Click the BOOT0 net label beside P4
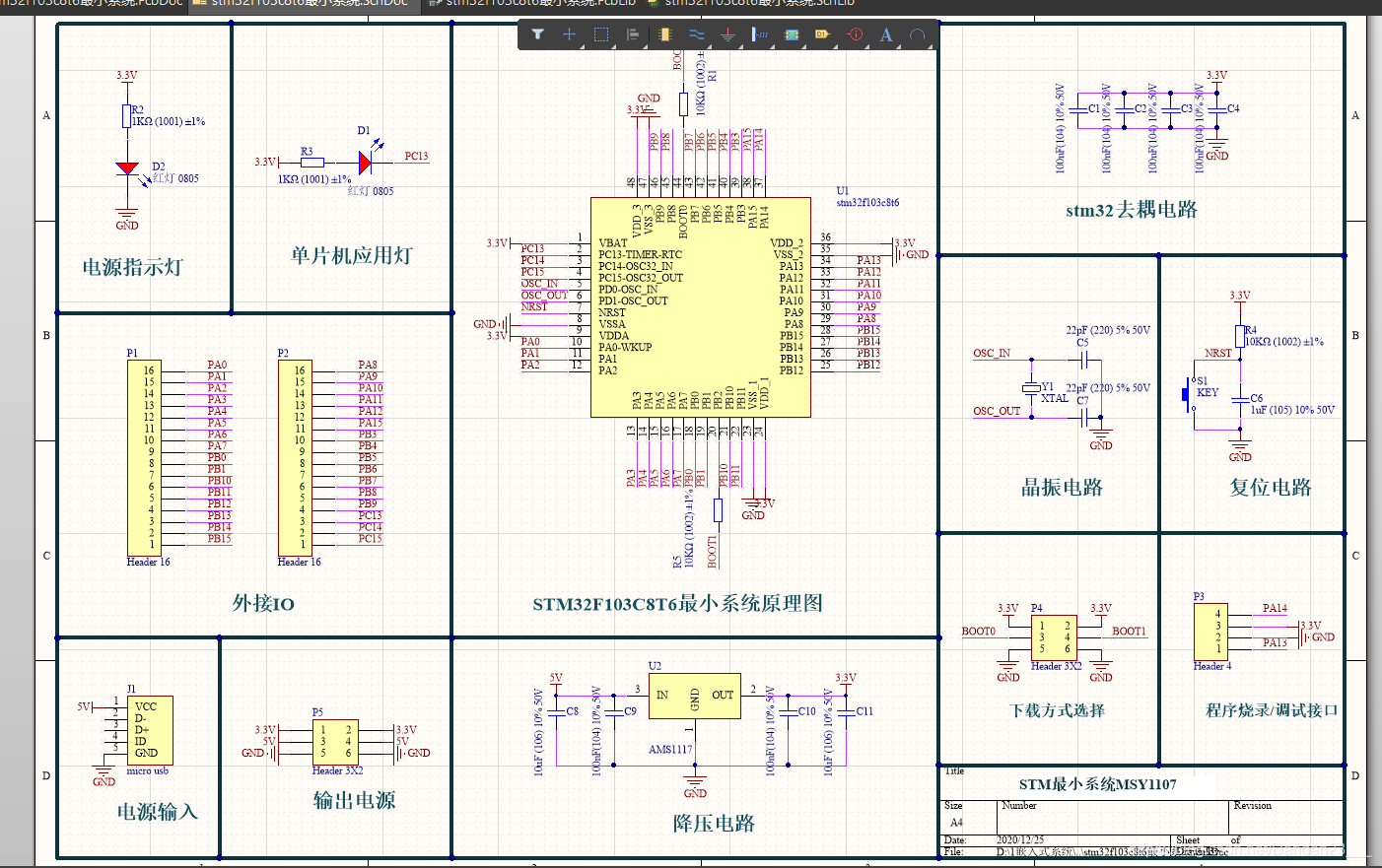The image size is (1382, 868). pyautogui.click(x=979, y=632)
